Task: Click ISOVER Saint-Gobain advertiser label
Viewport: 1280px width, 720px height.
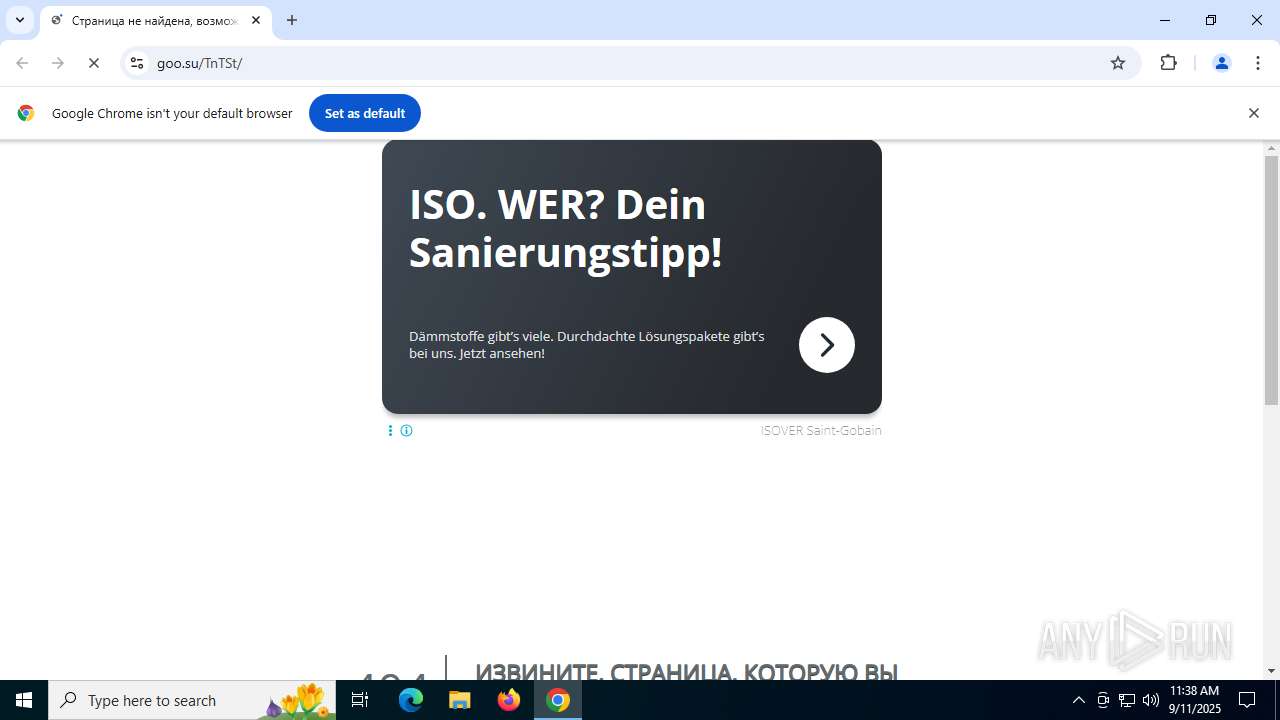Action: click(x=821, y=431)
